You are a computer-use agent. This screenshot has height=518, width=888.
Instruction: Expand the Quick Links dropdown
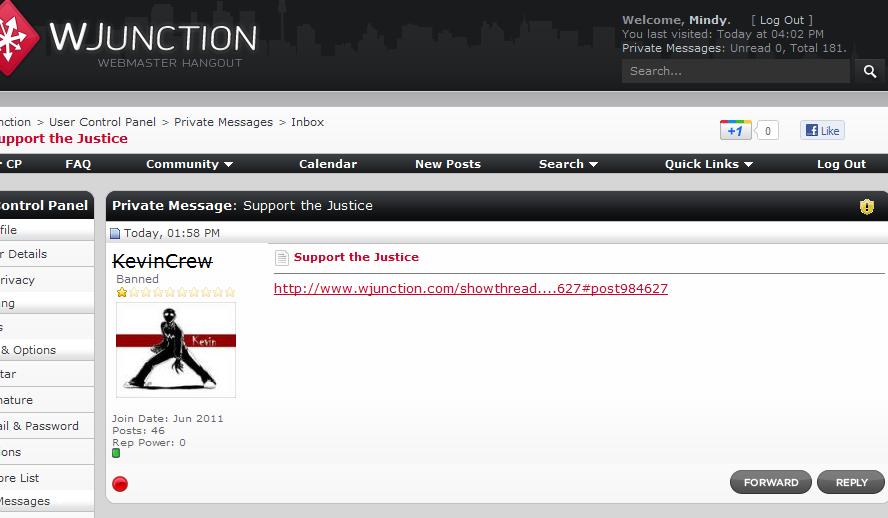click(x=708, y=164)
